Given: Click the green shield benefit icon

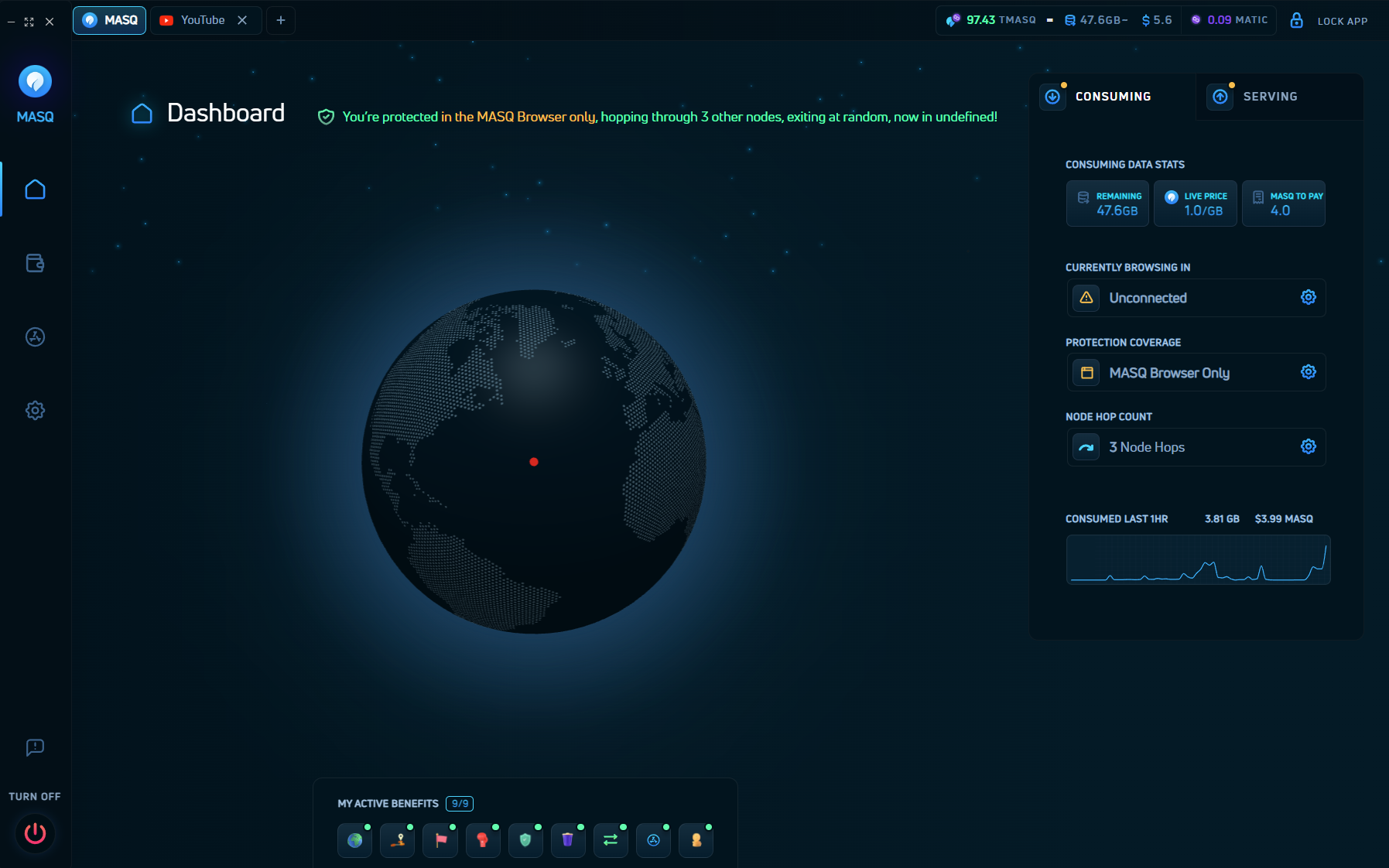Looking at the screenshot, I should coord(525,840).
